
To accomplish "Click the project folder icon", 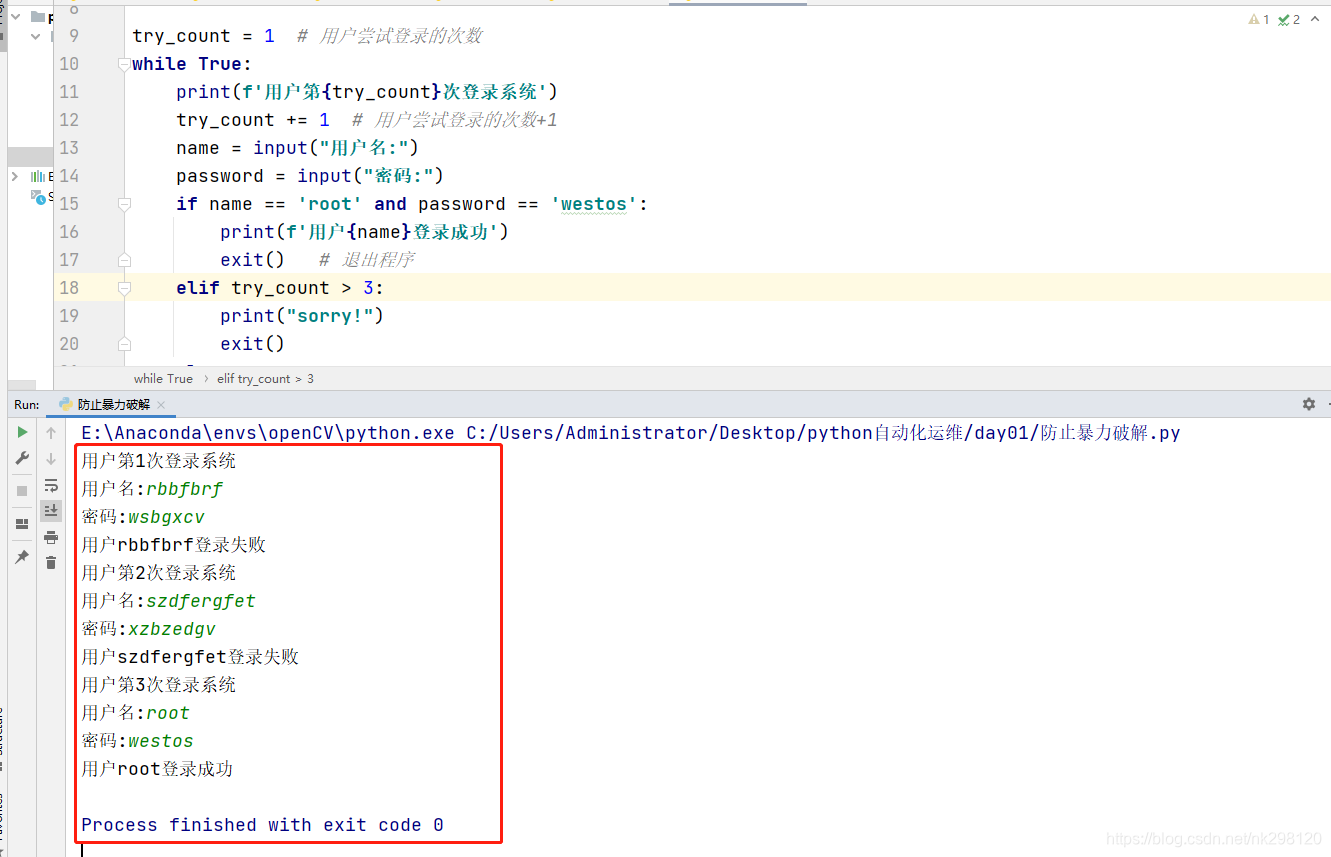I will coord(38,17).
